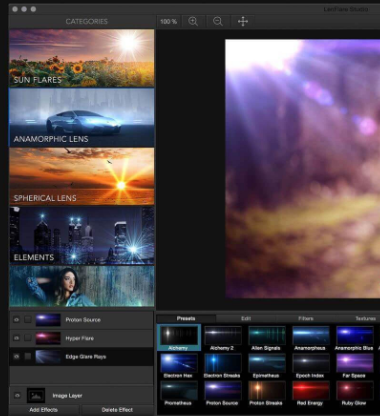Open the Spherical Lens category
The height and width of the screenshot is (416, 380).
click(82, 176)
